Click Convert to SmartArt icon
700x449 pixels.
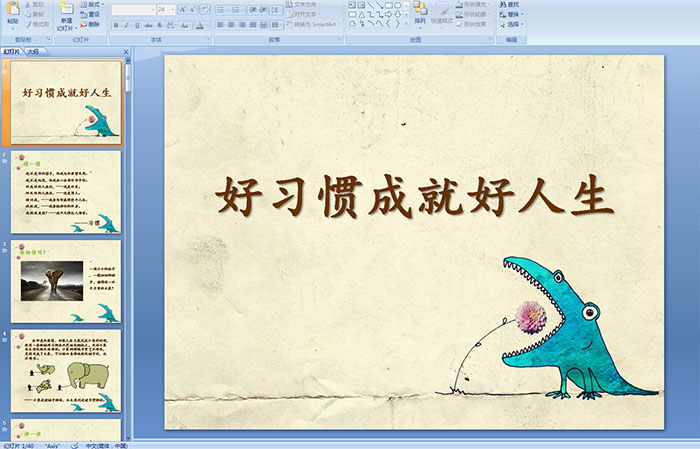(x=289, y=24)
